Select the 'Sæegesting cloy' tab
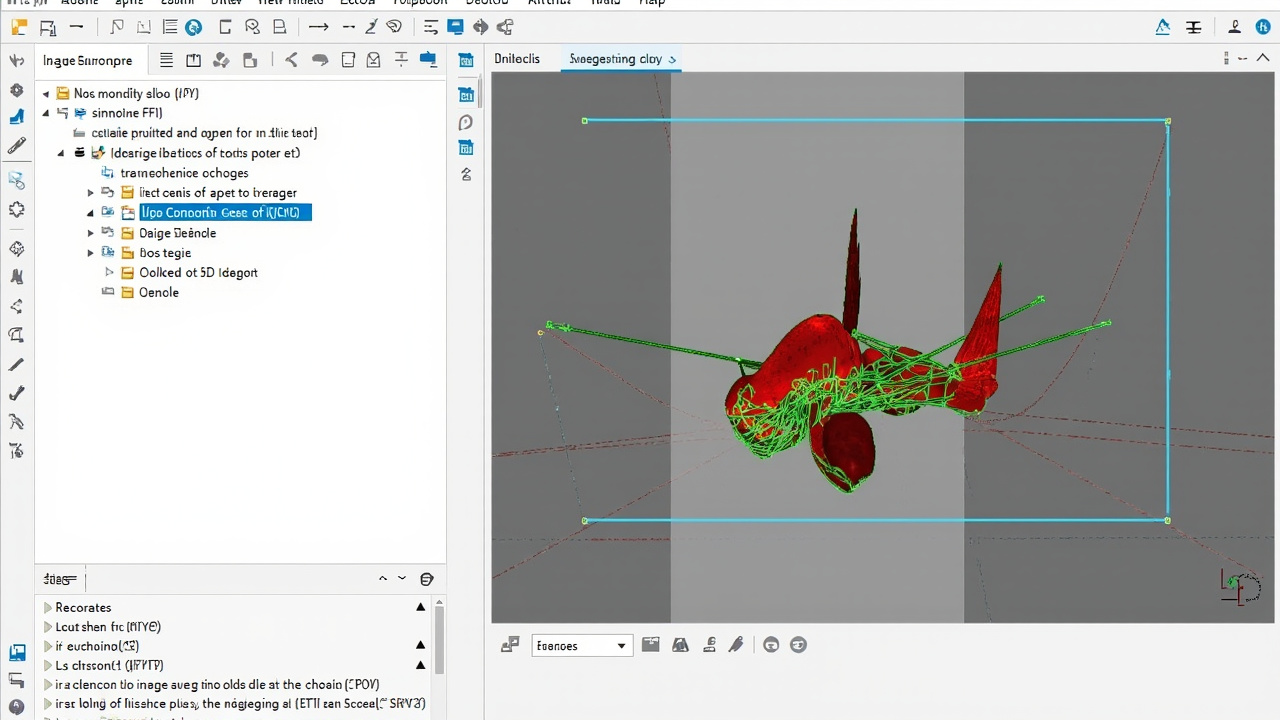Screen dimensions: 1280x720 pyautogui.click(x=616, y=59)
